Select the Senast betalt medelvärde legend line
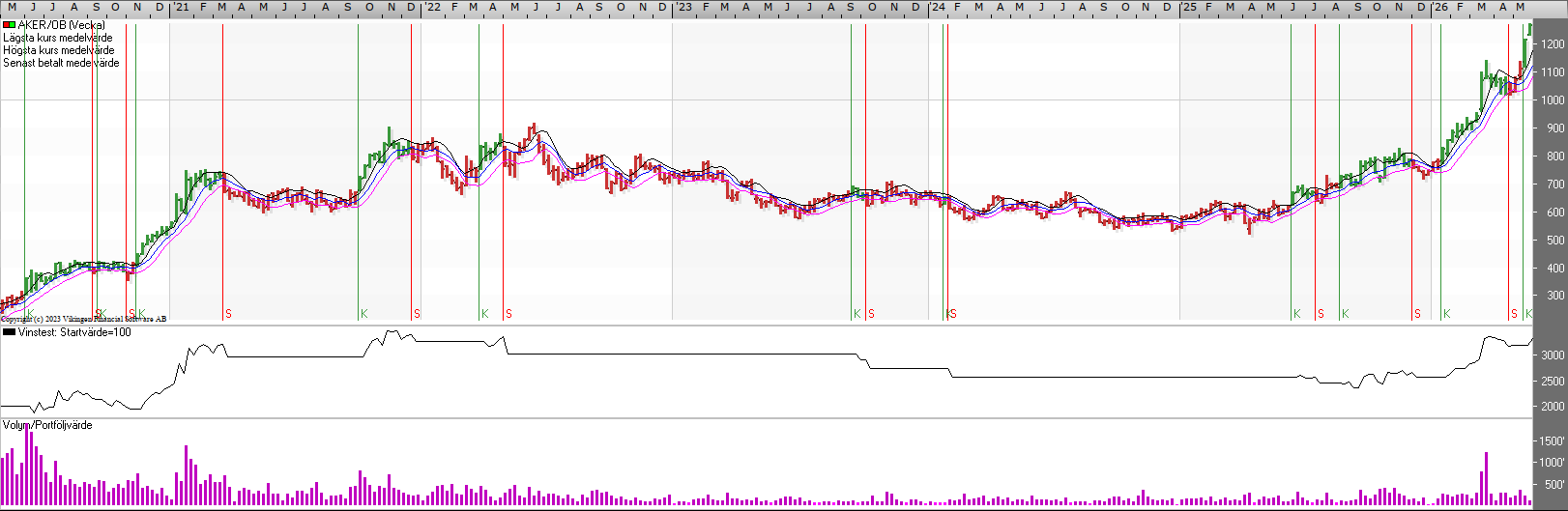 click(61, 63)
